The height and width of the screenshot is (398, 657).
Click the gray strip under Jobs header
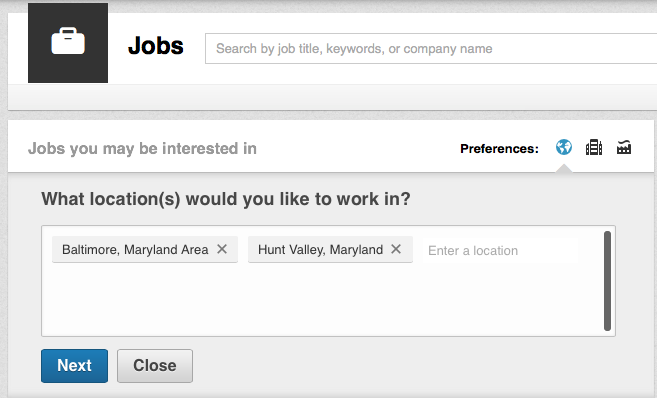point(332,97)
